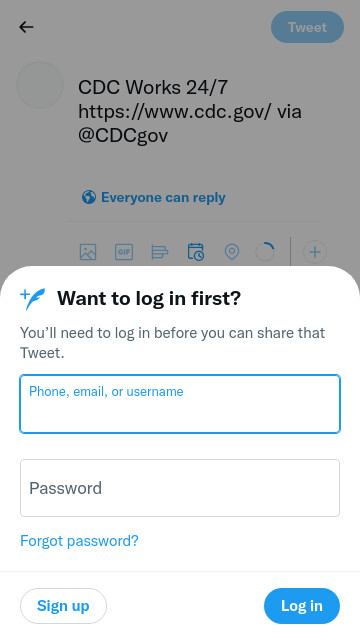The image size is (360, 640).
Task: Open the GIF picker icon
Action: pyautogui.click(x=124, y=252)
